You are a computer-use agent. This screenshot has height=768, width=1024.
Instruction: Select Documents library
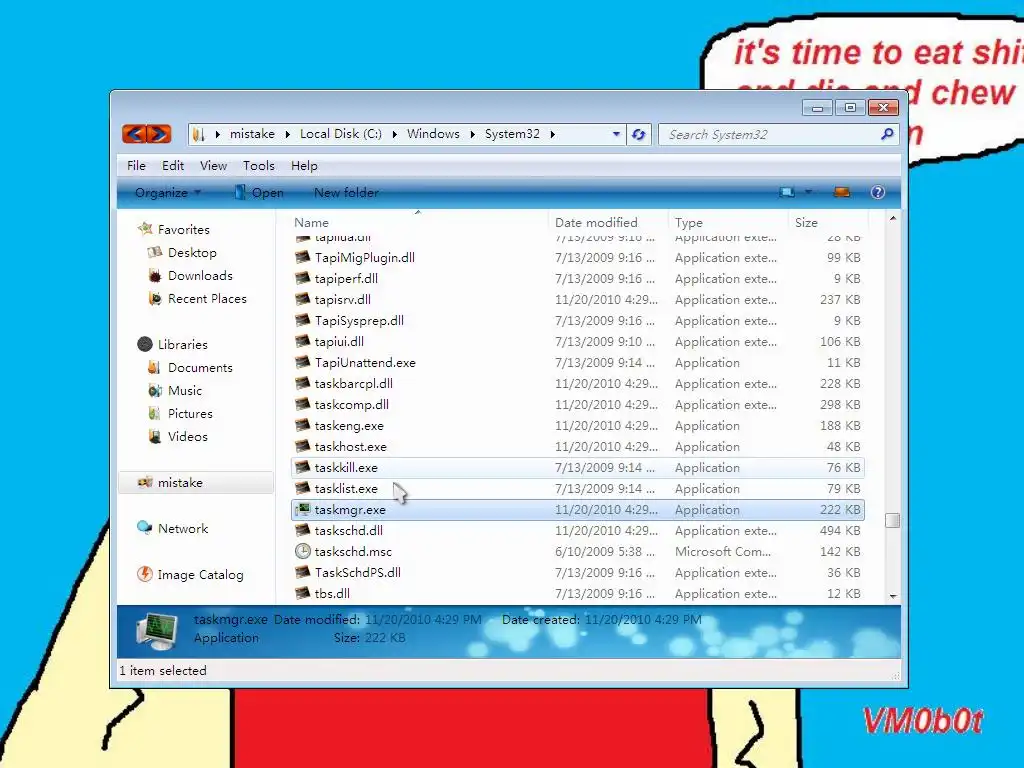pyautogui.click(x=190, y=368)
